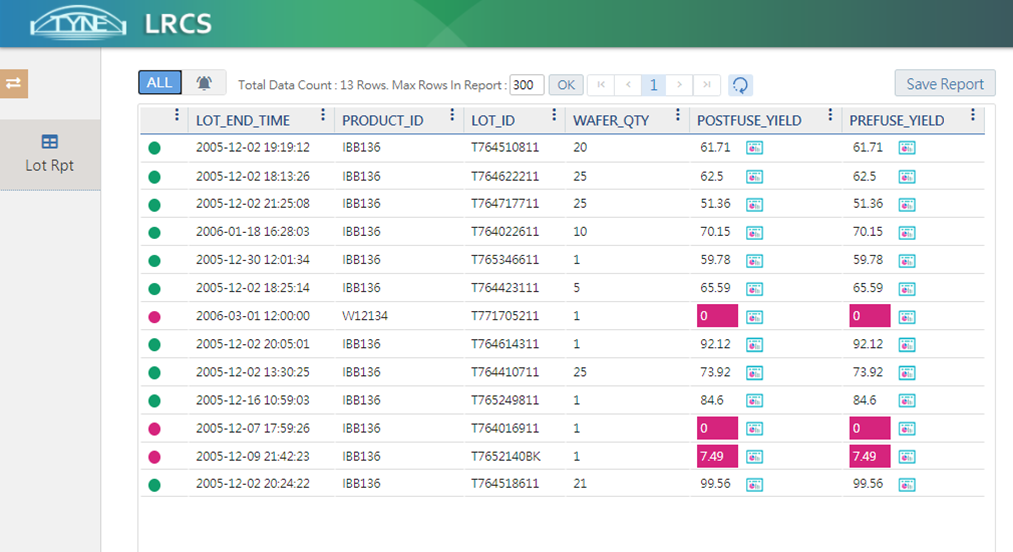Click the refresh report icon
The height and width of the screenshot is (552, 1013).
point(740,85)
